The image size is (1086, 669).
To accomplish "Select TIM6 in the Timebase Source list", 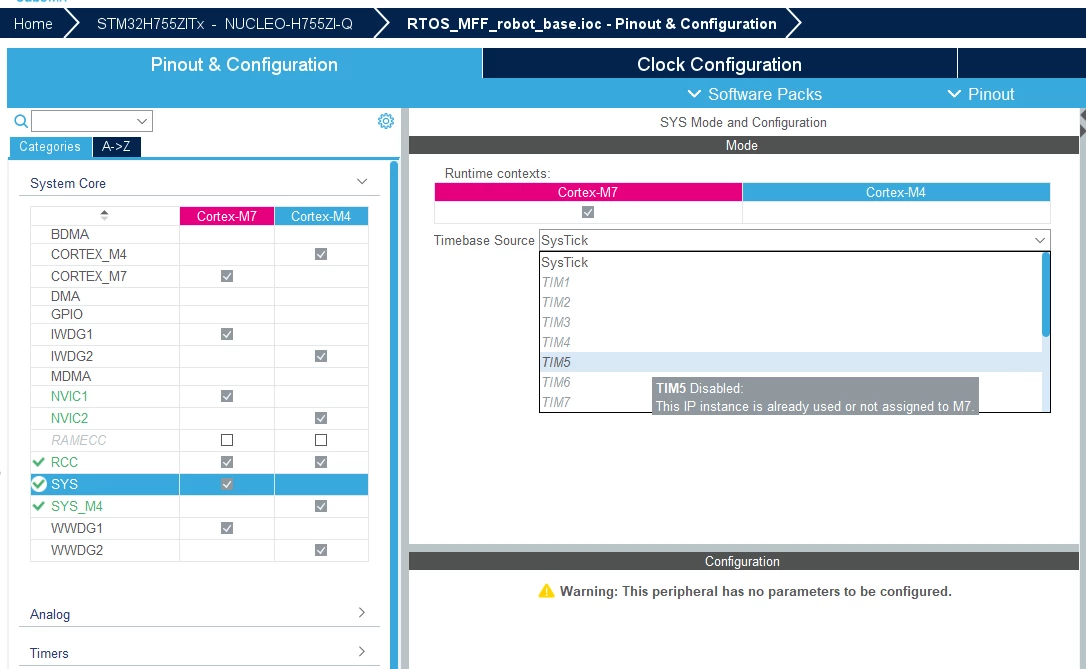I will 791,382.
